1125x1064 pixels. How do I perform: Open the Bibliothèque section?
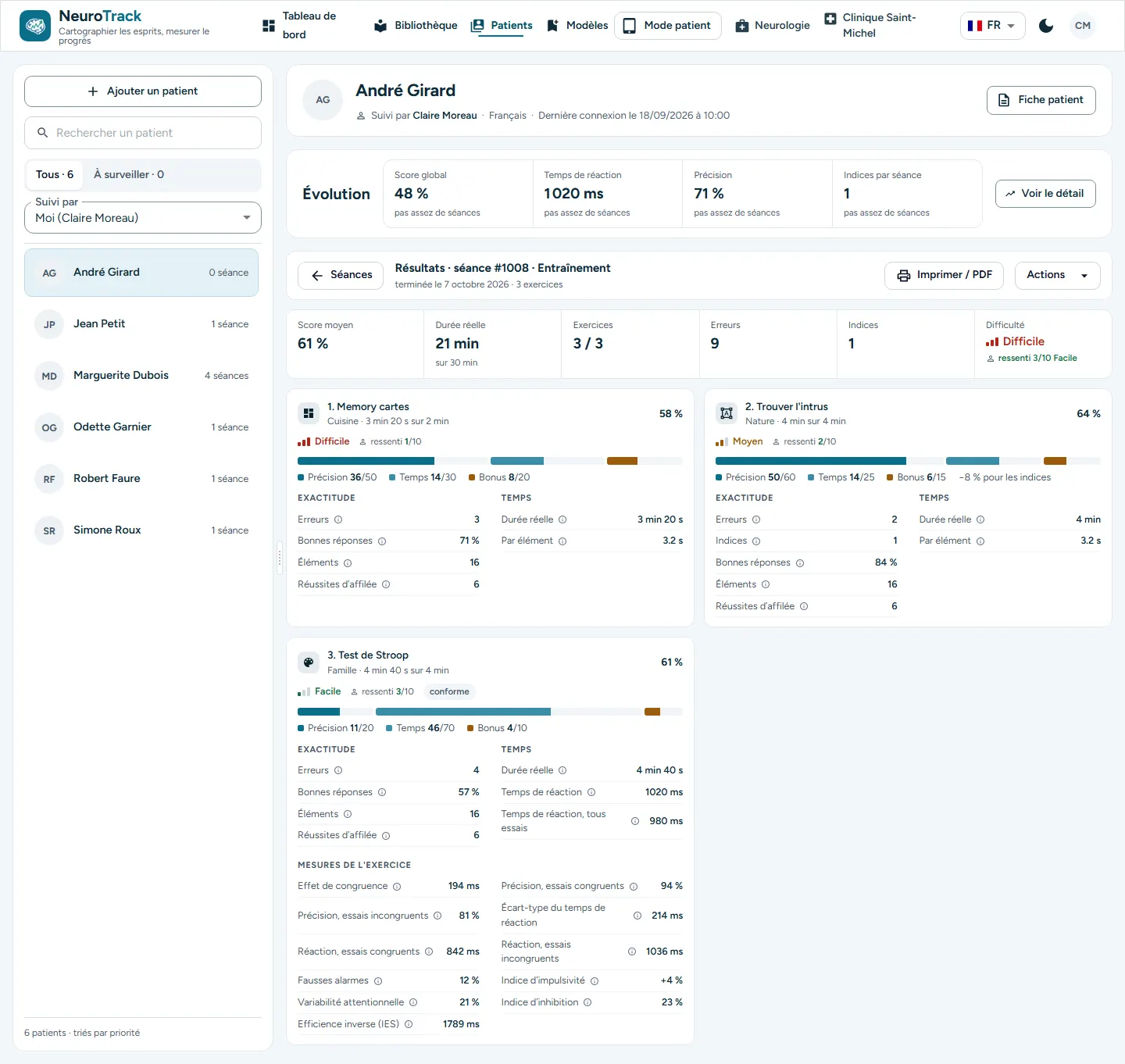point(416,26)
